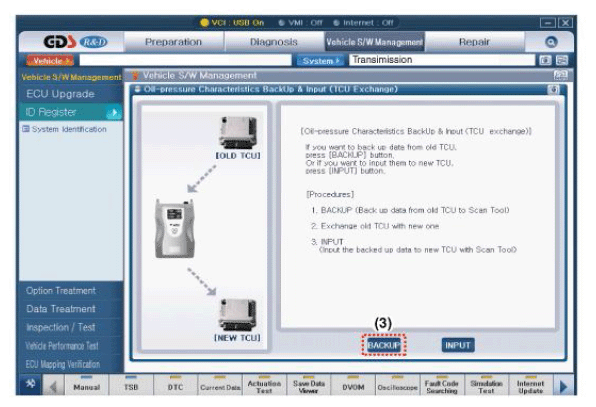
Task: Click the NEW TCU module image
Action: tap(238, 315)
